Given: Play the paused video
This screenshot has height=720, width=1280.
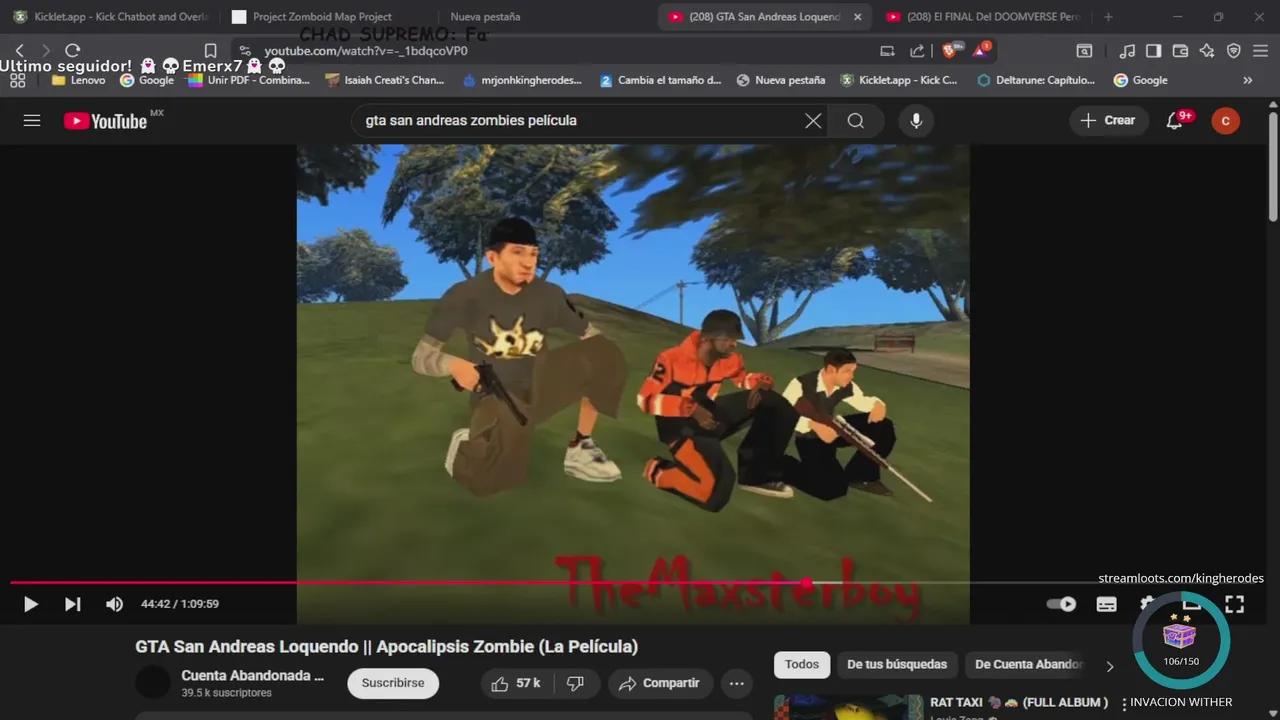Looking at the screenshot, I should [x=31, y=604].
